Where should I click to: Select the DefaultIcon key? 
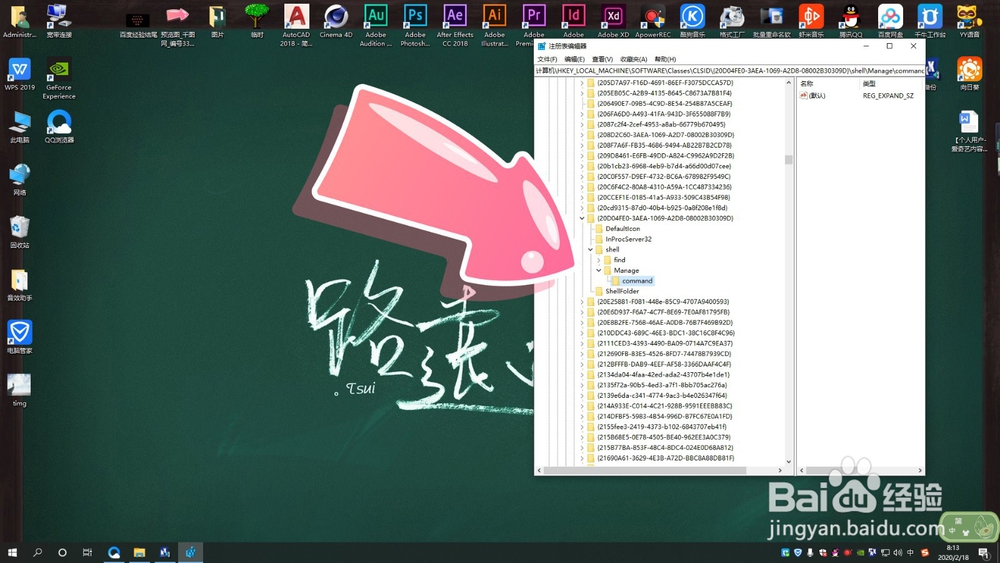pyautogui.click(x=622, y=229)
